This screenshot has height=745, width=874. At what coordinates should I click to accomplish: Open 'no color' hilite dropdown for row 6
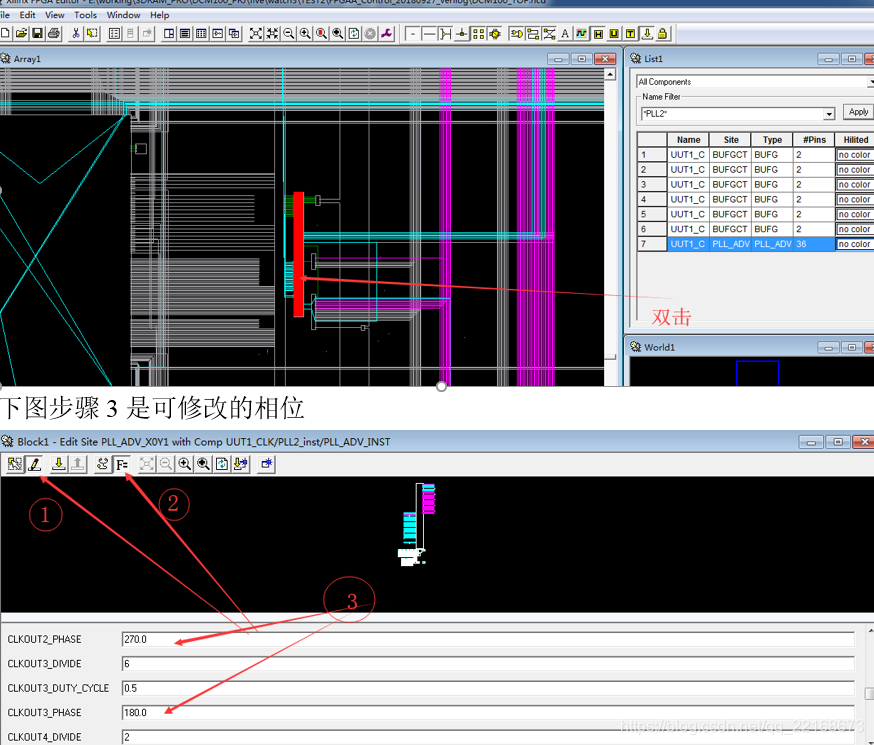point(855,229)
